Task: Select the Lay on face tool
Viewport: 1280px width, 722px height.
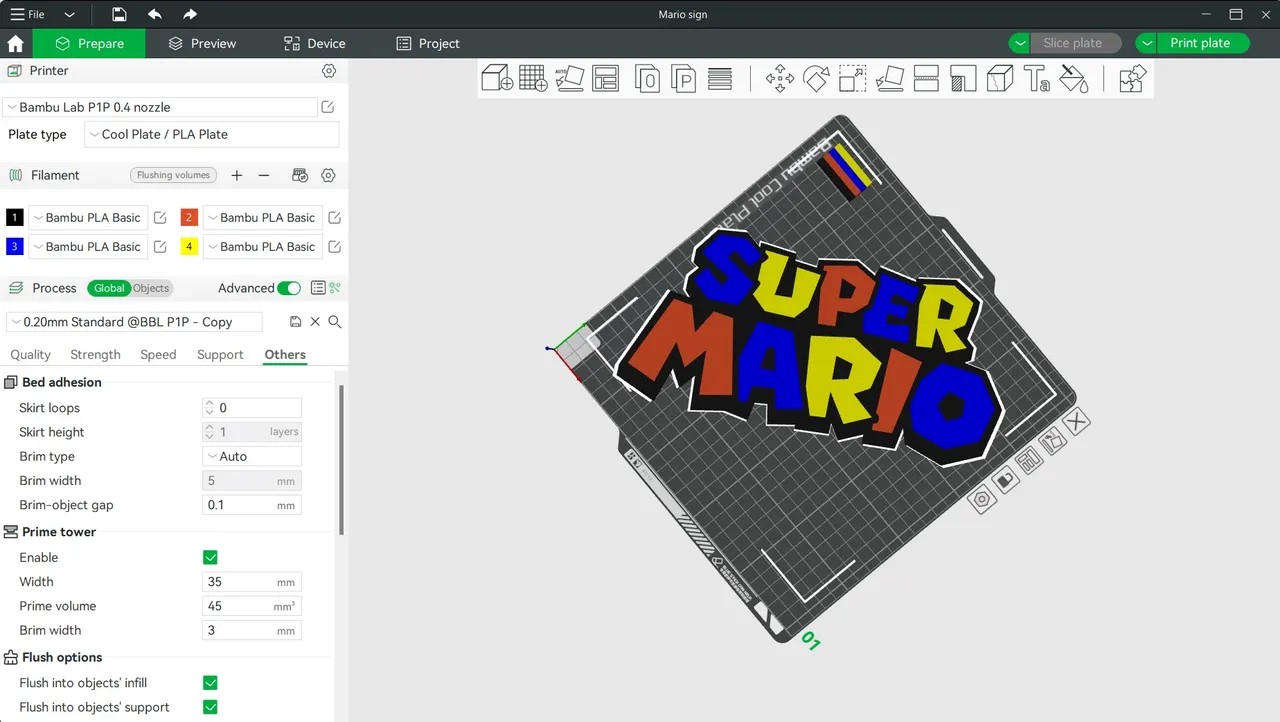Action: pyautogui.click(x=890, y=78)
